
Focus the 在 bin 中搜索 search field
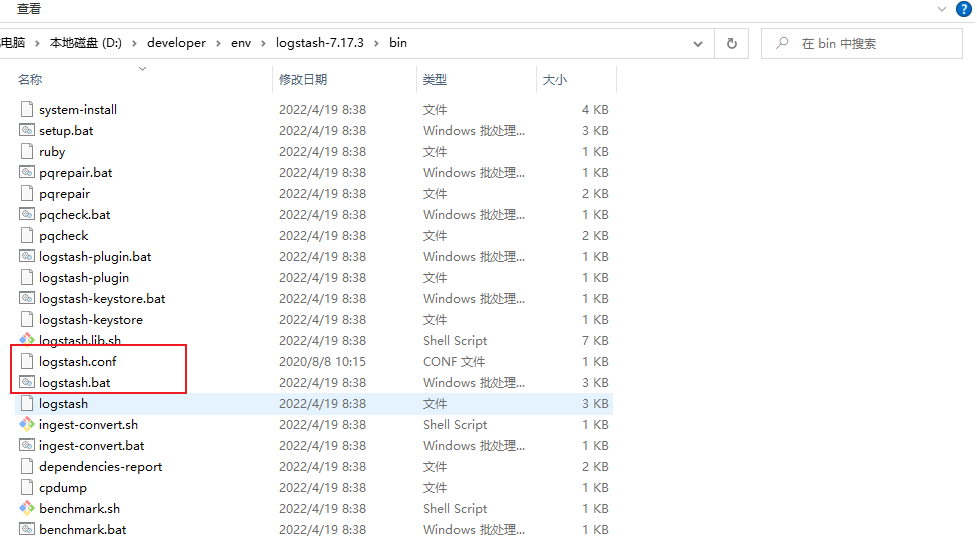pyautogui.click(x=862, y=44)
